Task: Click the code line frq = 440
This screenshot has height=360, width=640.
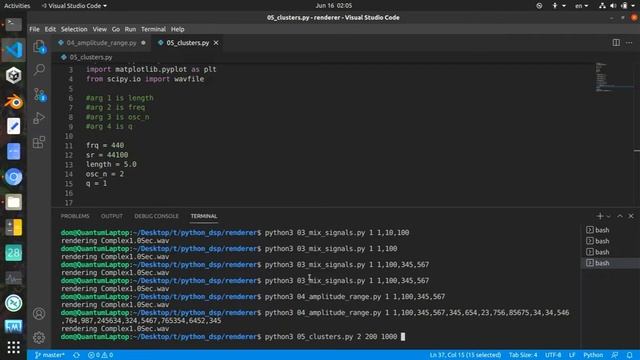Action: (x=105, y=145)
